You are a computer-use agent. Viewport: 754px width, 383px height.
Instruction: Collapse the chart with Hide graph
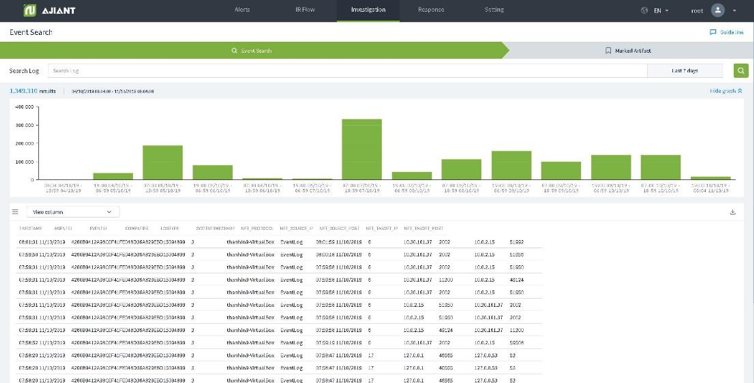pos(726,91)
